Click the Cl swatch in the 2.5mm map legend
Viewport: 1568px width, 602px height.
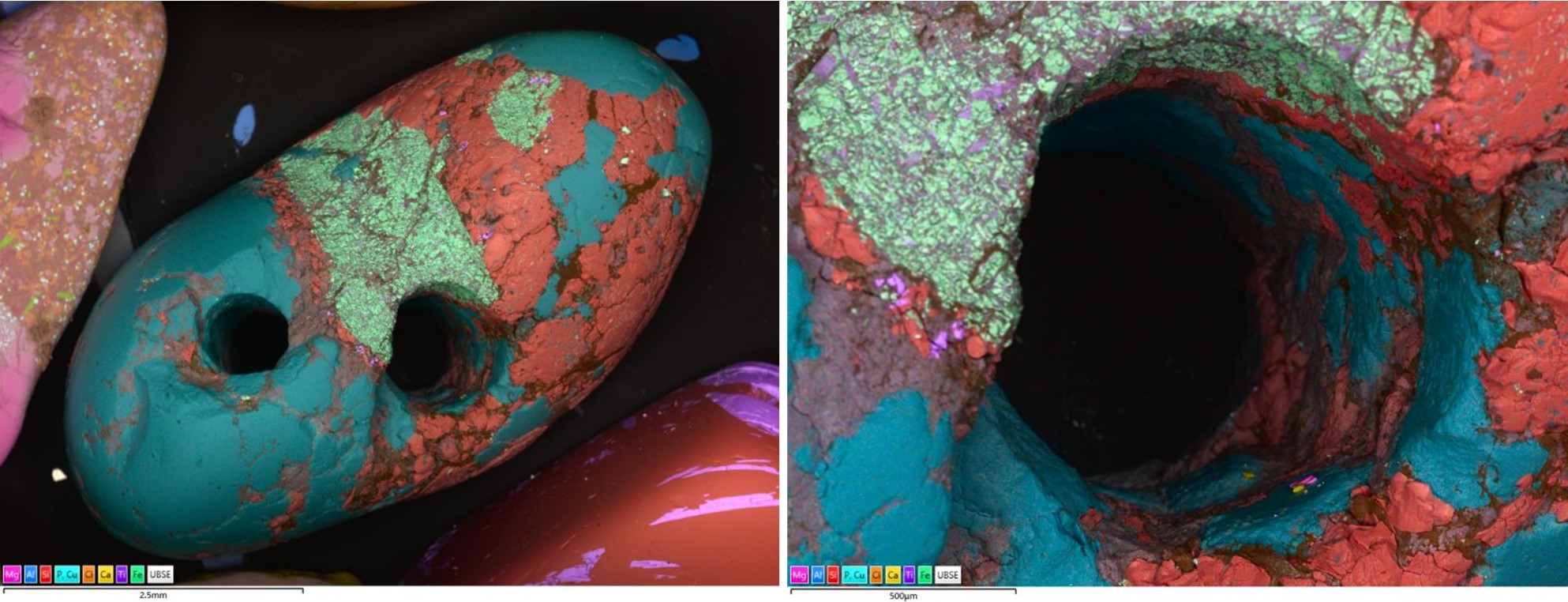point(89,574)
